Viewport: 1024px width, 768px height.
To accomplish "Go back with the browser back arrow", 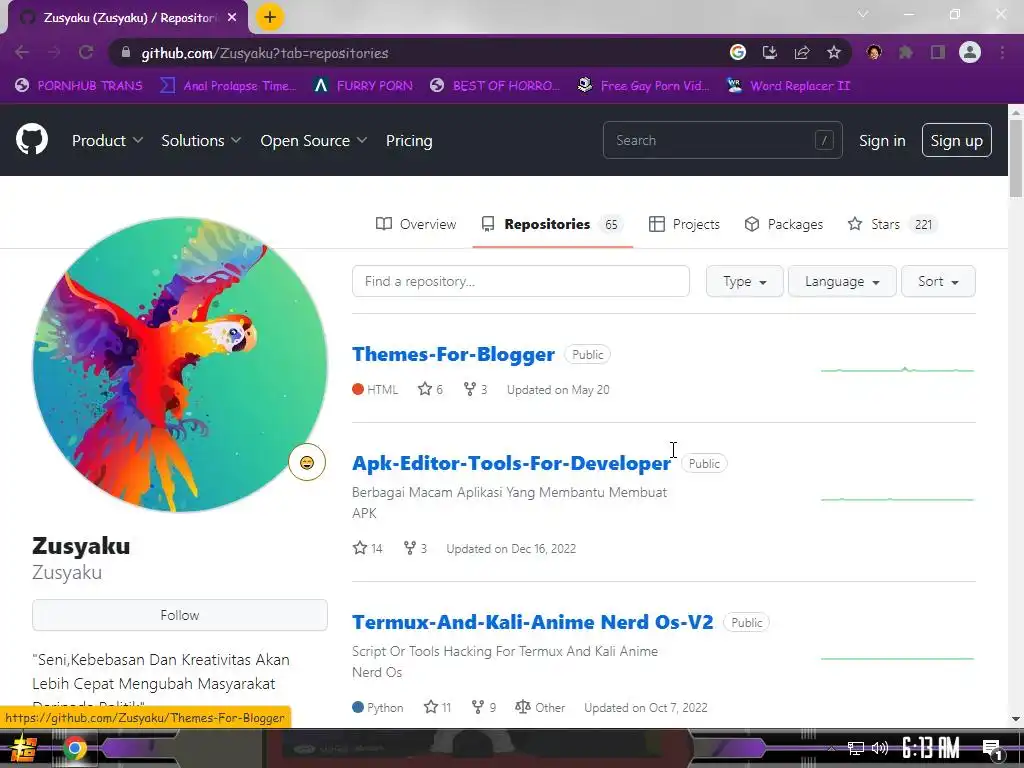I will (22, 53).
